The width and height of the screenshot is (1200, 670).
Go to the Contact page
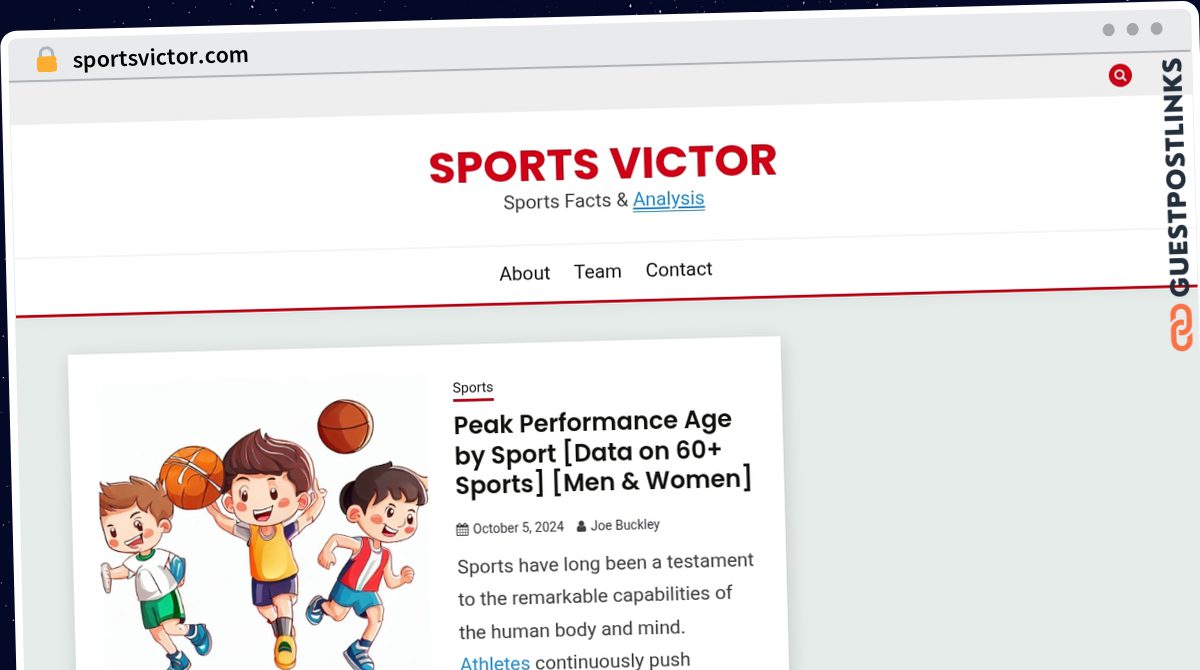pyautogui.click(x=679, y=269)
